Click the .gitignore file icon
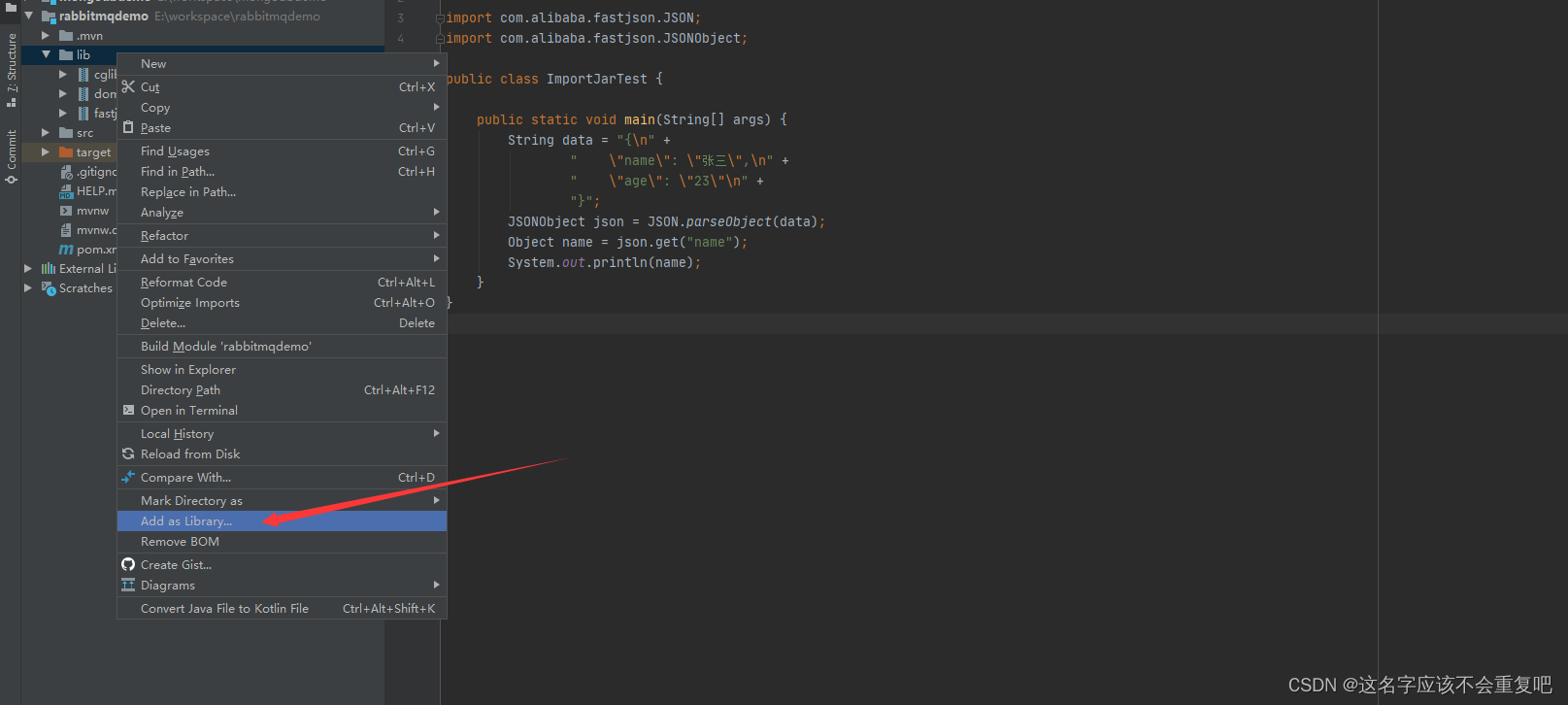 [x=66, y=172]
